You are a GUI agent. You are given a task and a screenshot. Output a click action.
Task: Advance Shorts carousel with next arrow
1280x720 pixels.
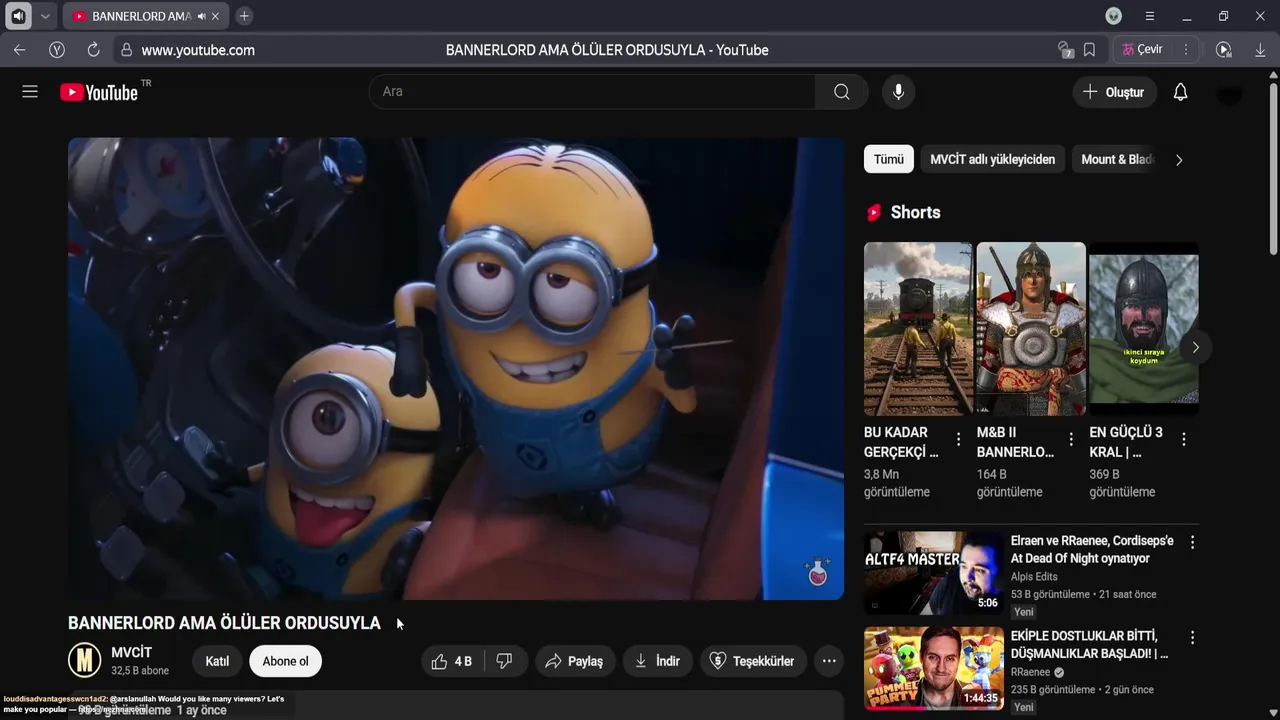click(1195, 347)
